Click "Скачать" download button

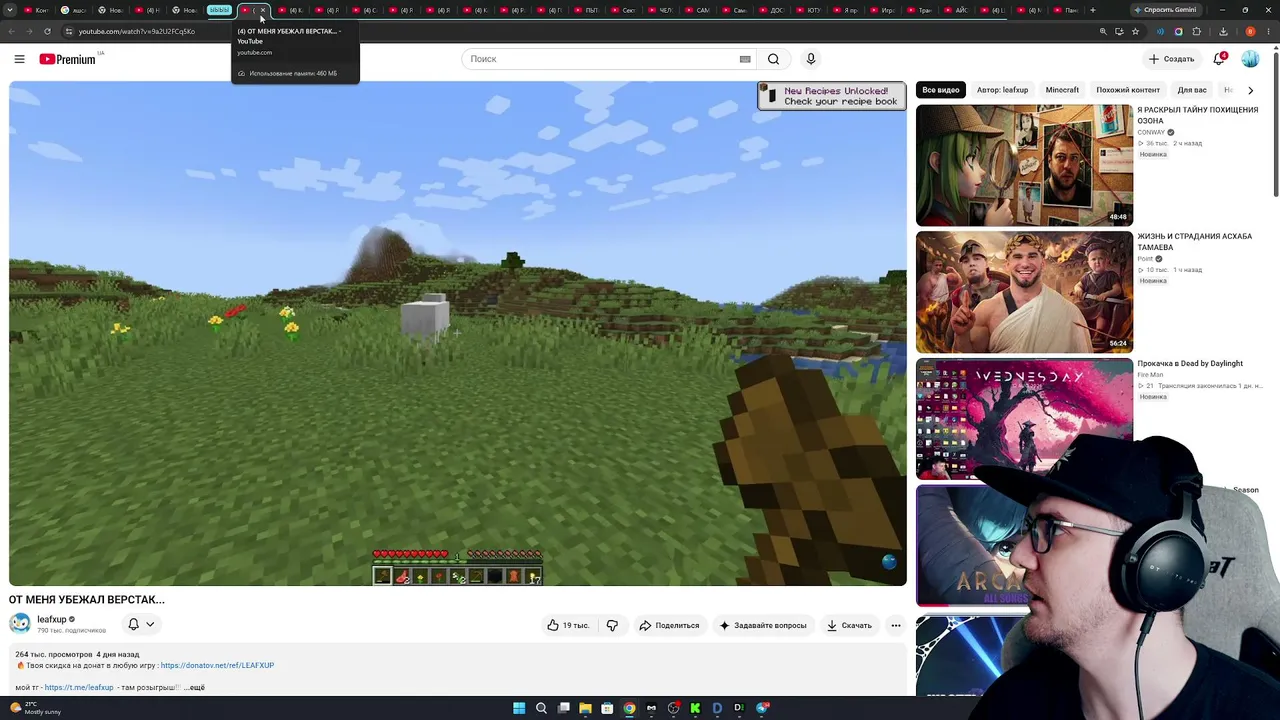(849, 625)
